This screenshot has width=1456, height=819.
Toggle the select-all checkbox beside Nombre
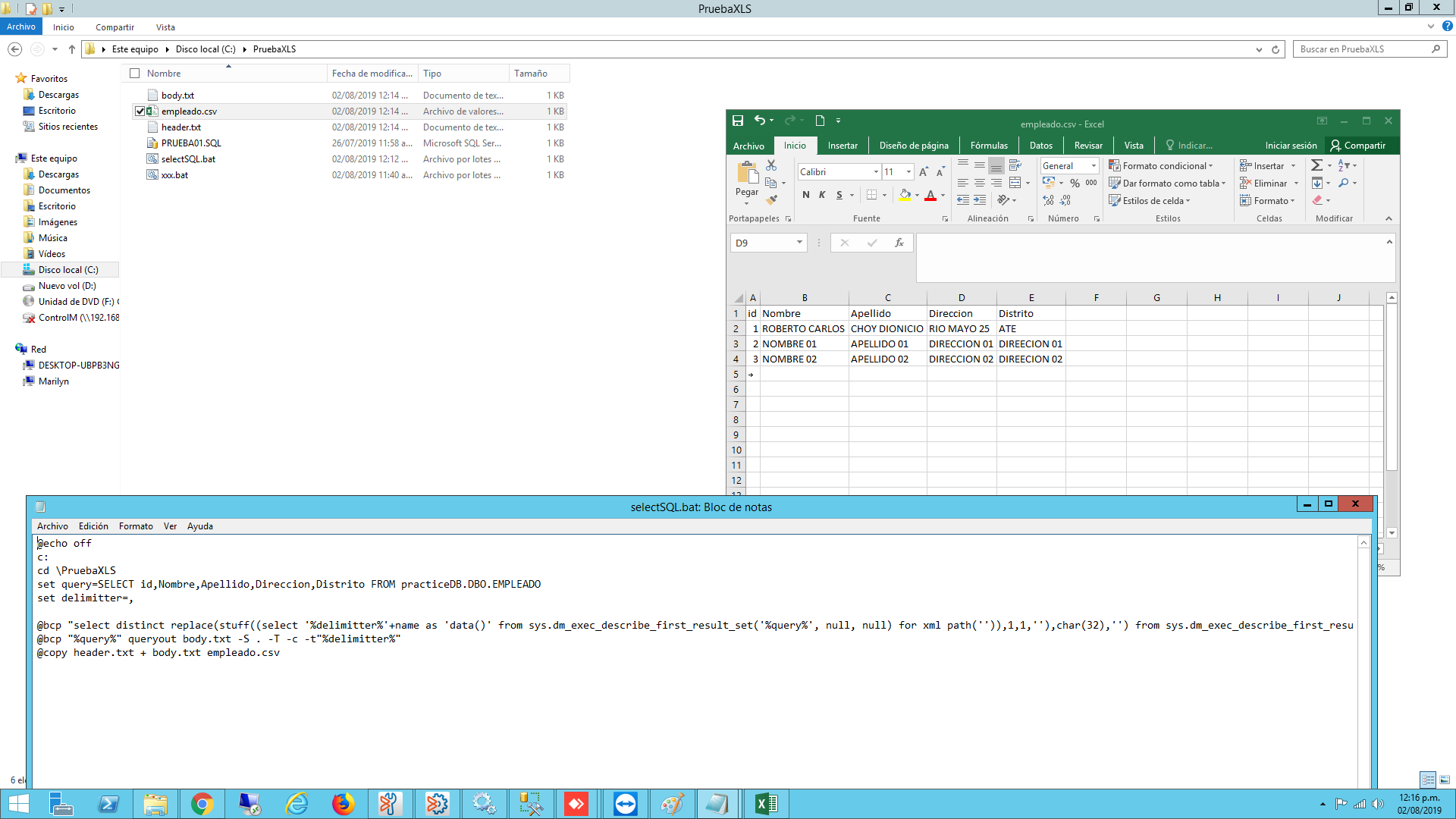click(x=135, y=74)
